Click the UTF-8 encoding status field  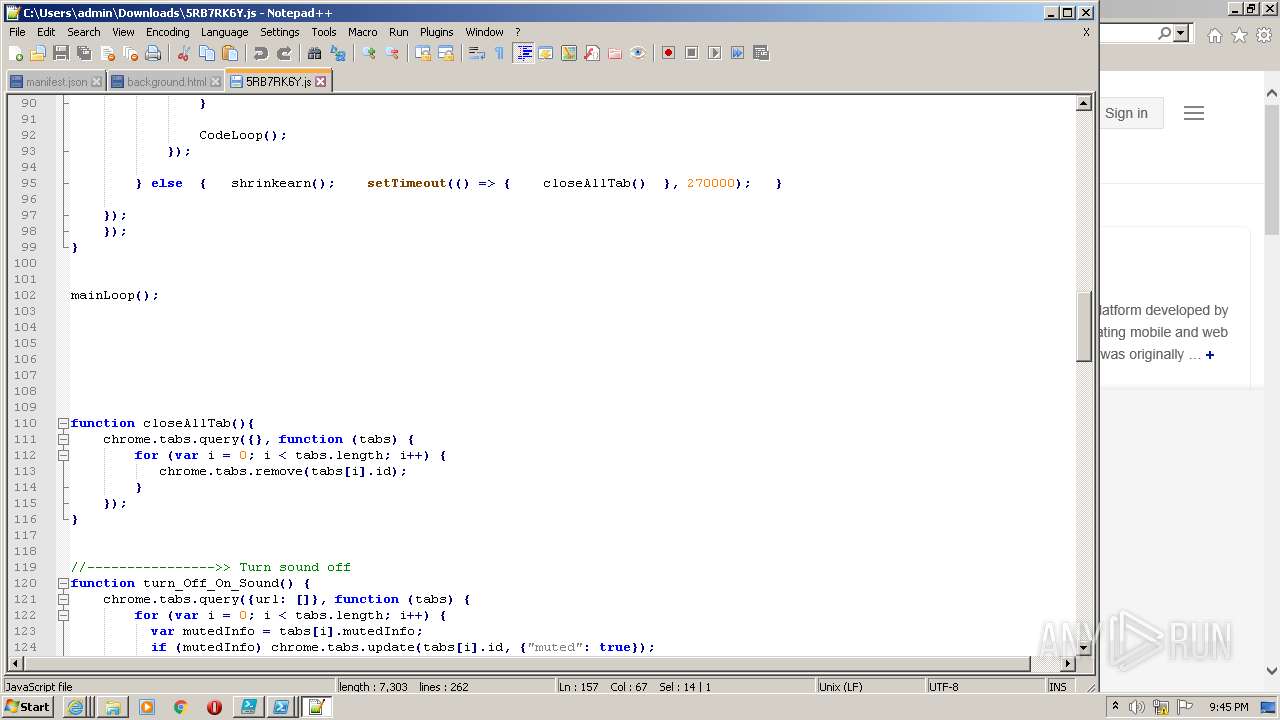985,687
